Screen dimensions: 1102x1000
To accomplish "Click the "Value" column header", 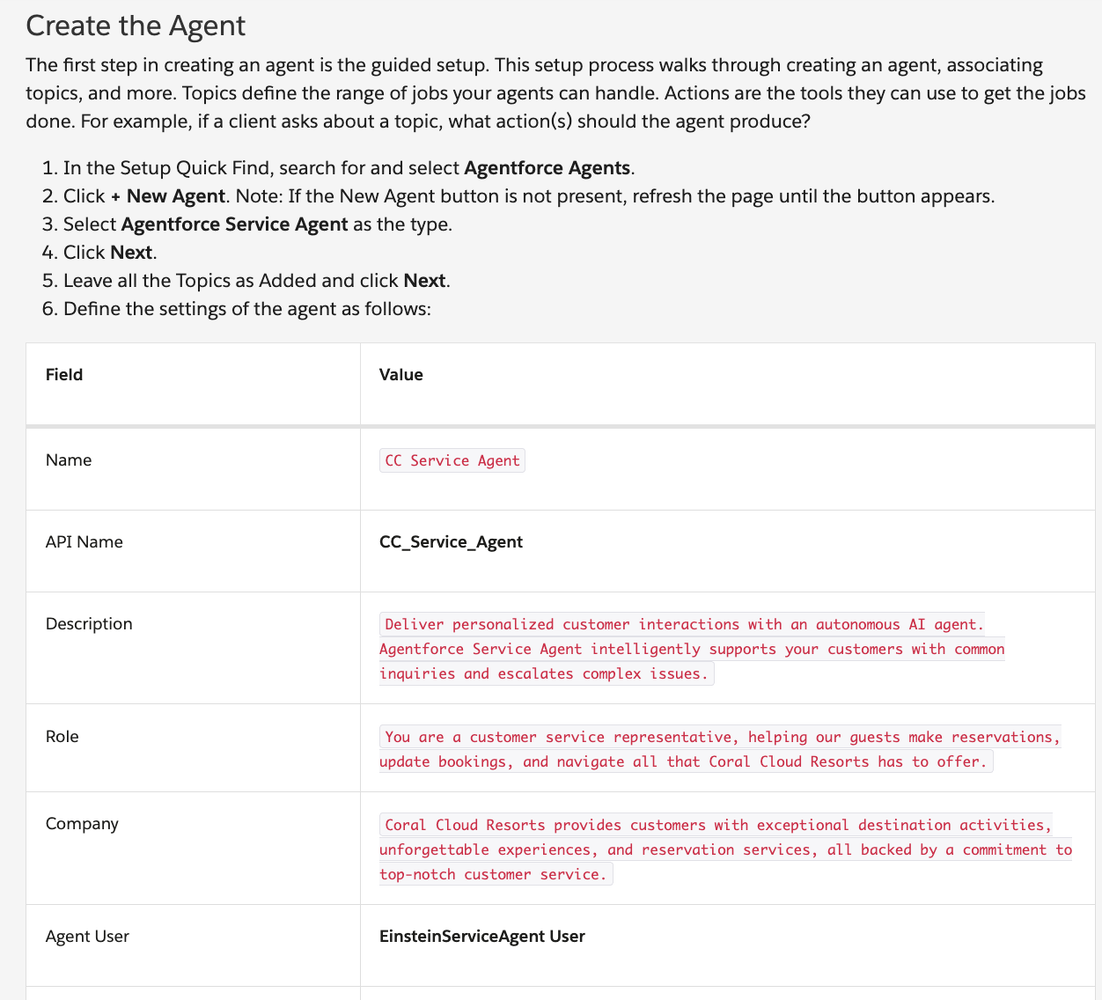I will pyautogui.click(x=400, y=375).
